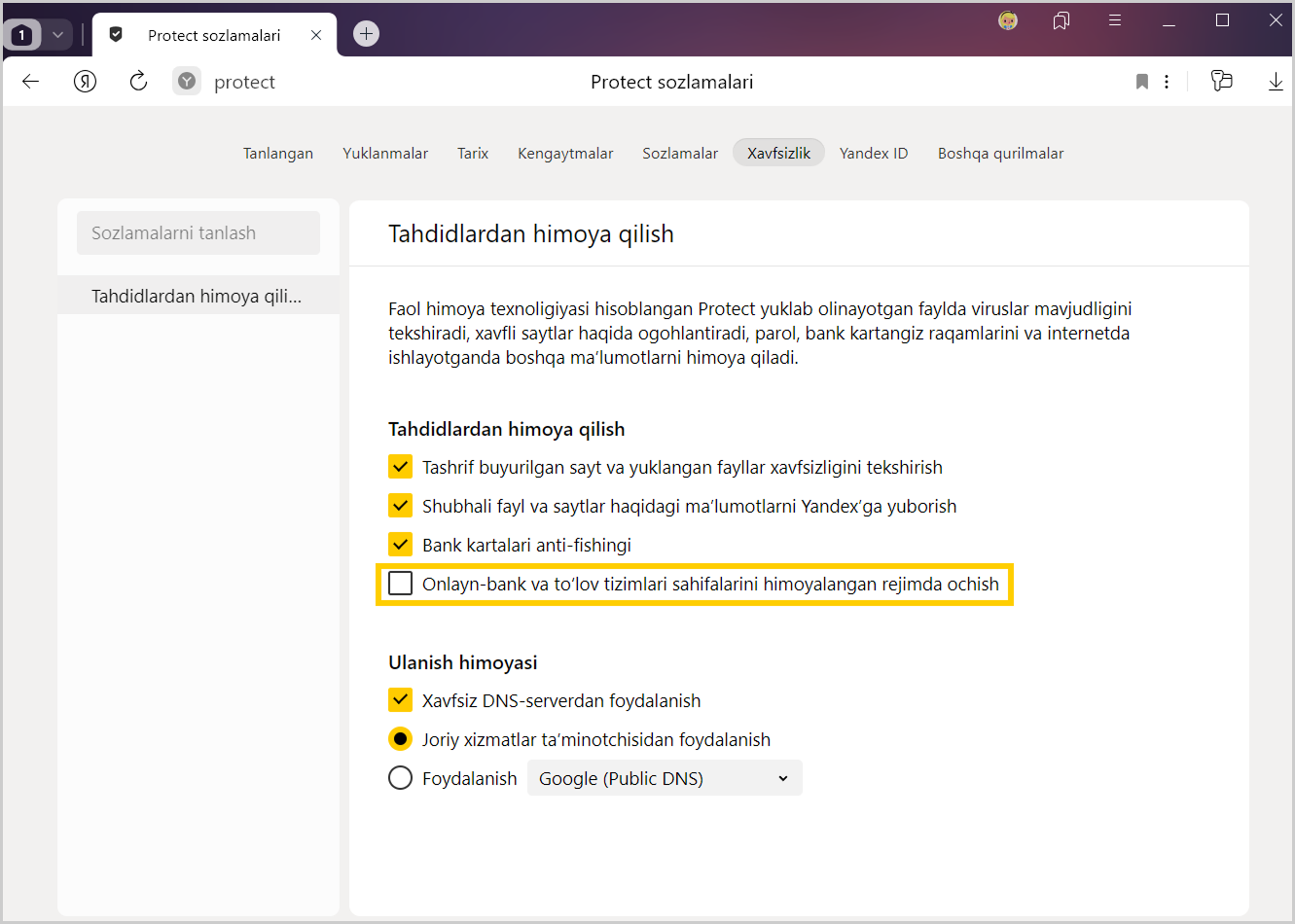
Task: Uncheck Bank kartalari anti-fishingi
Action: coord(400,545)
